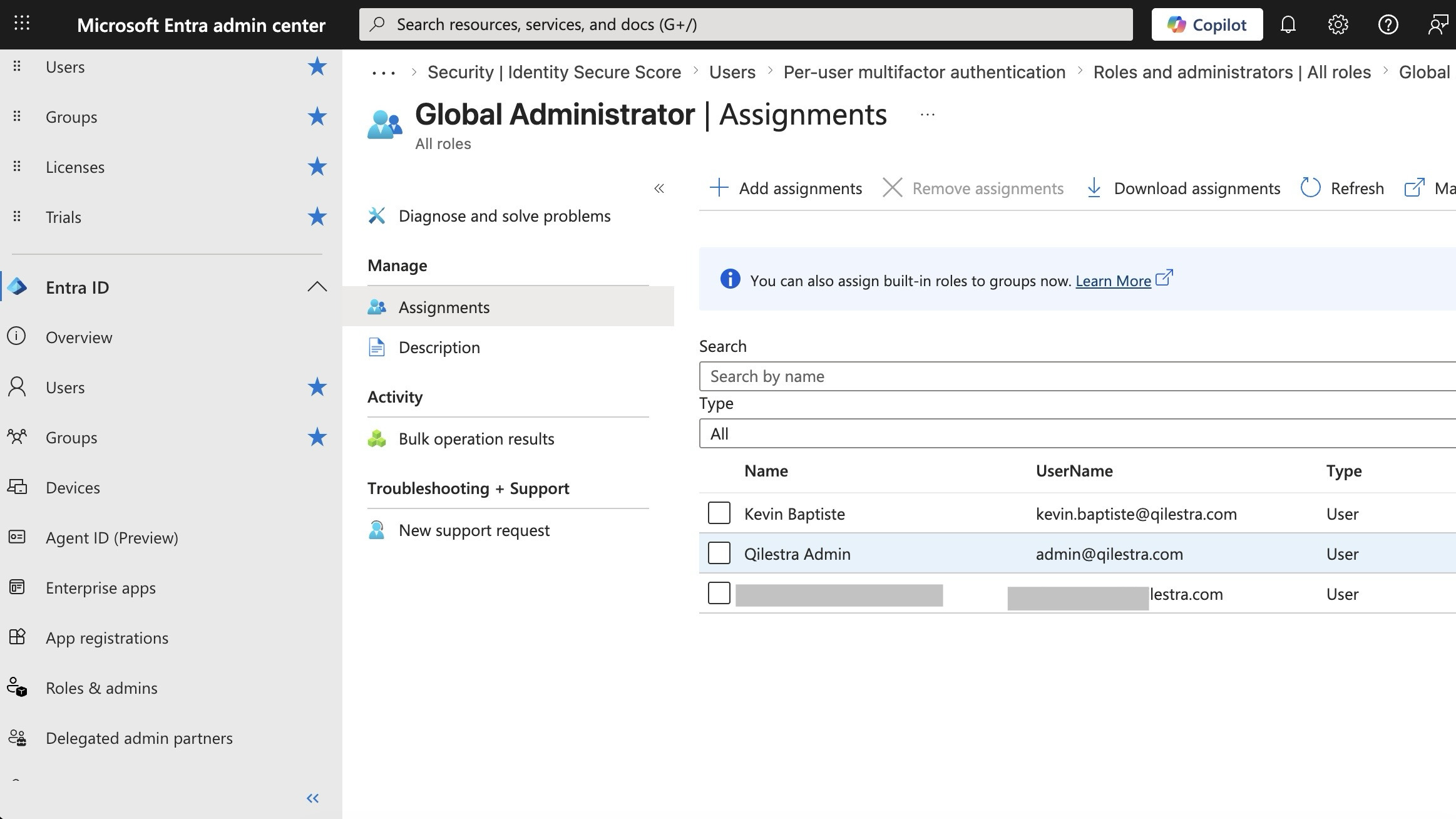Click the Global Administrator role icon
1456x819 pixels.
click(x=384, y=124)
